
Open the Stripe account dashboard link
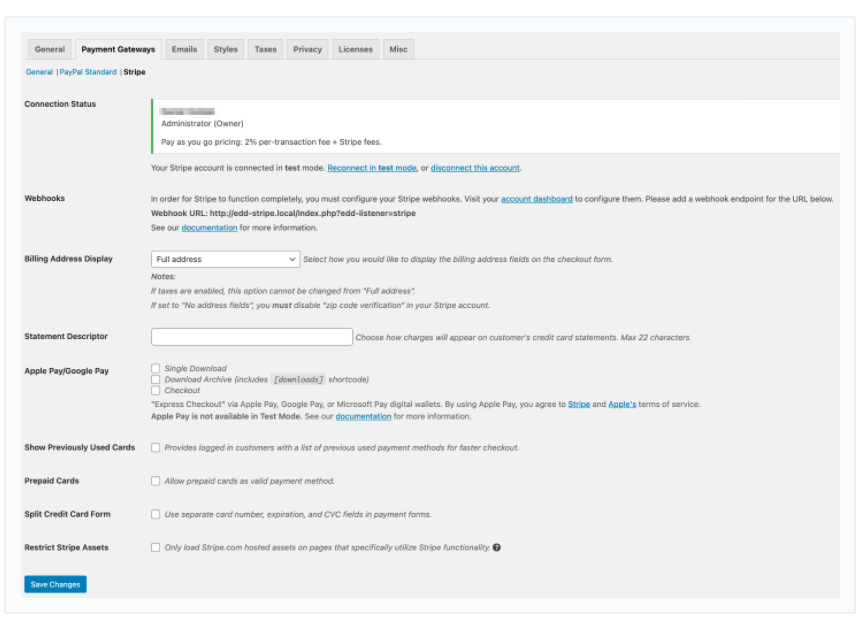click(x=536, y=199)
